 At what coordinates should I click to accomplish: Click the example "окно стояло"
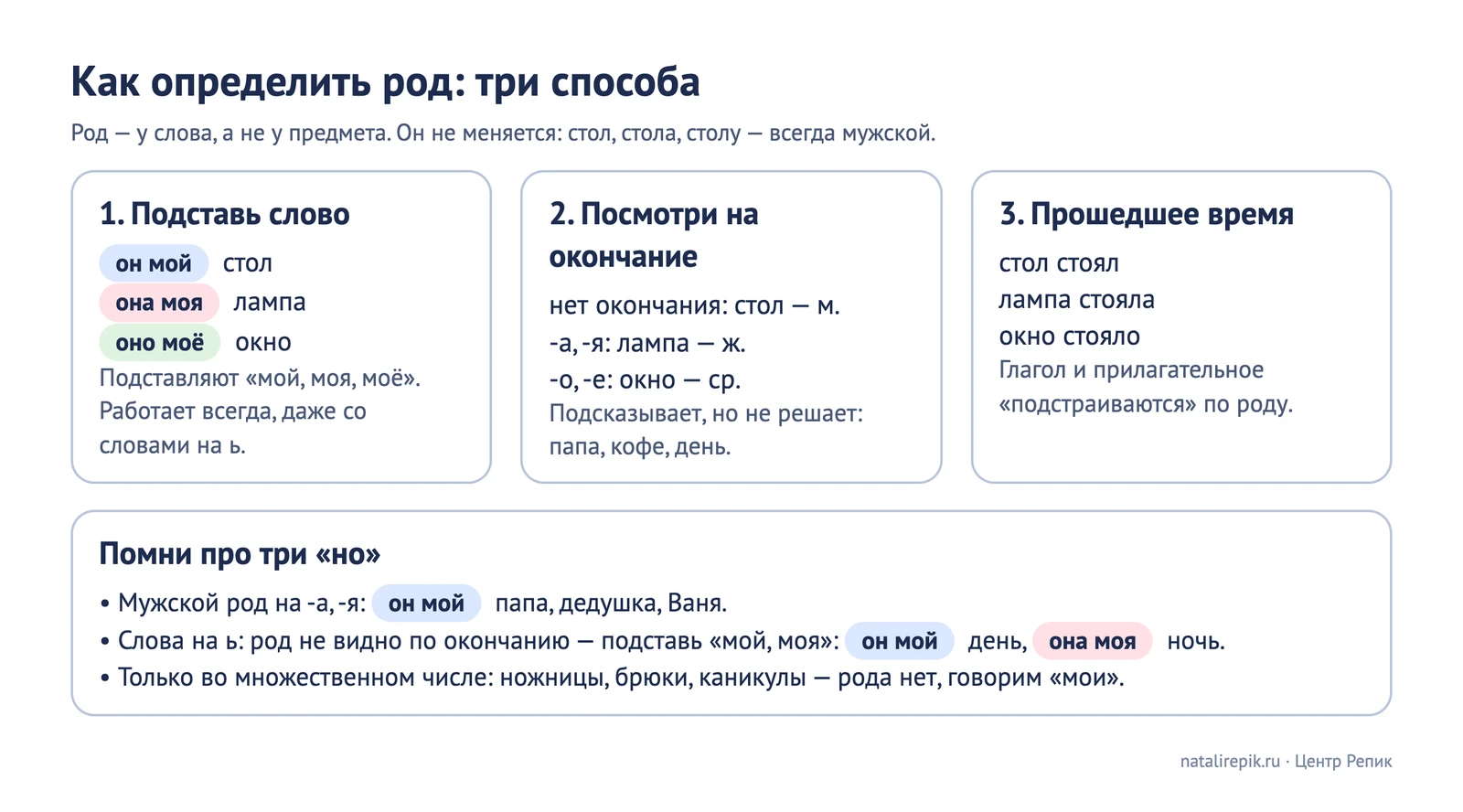click(1070, 337)
